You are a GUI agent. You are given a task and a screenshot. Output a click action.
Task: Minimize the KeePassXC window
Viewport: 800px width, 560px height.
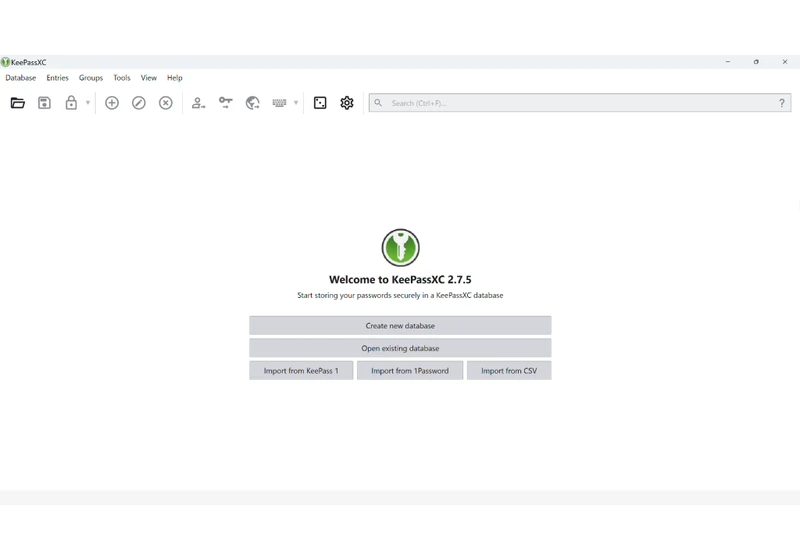coord(728,62)
